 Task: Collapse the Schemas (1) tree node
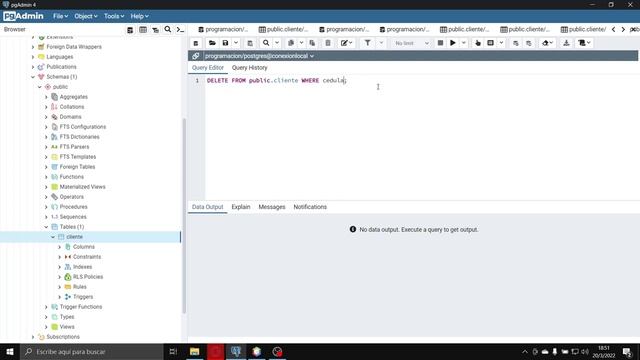click(x=33, y=77)
